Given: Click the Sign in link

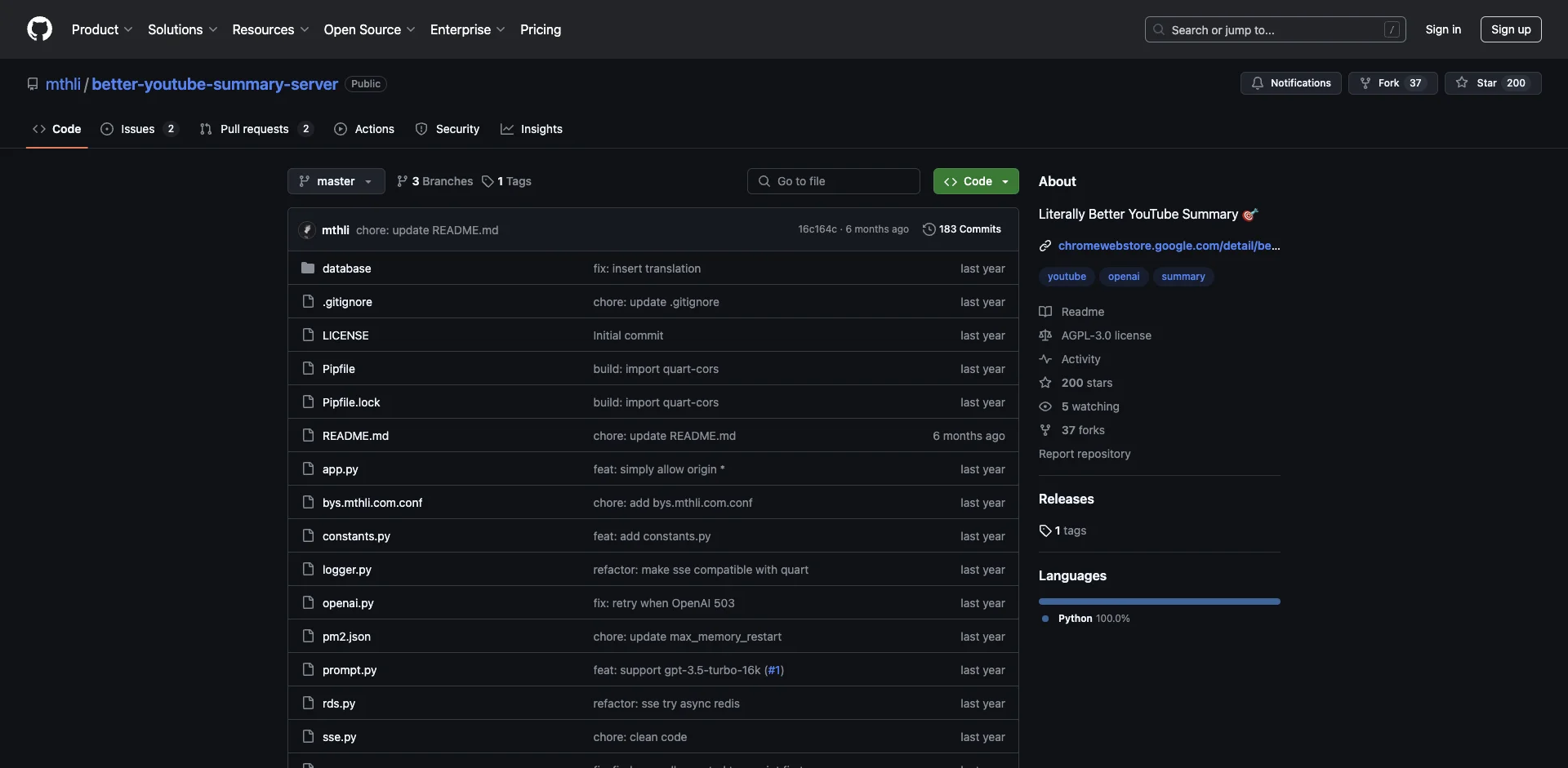Looking at the screenshot, I should (1443, 29).
